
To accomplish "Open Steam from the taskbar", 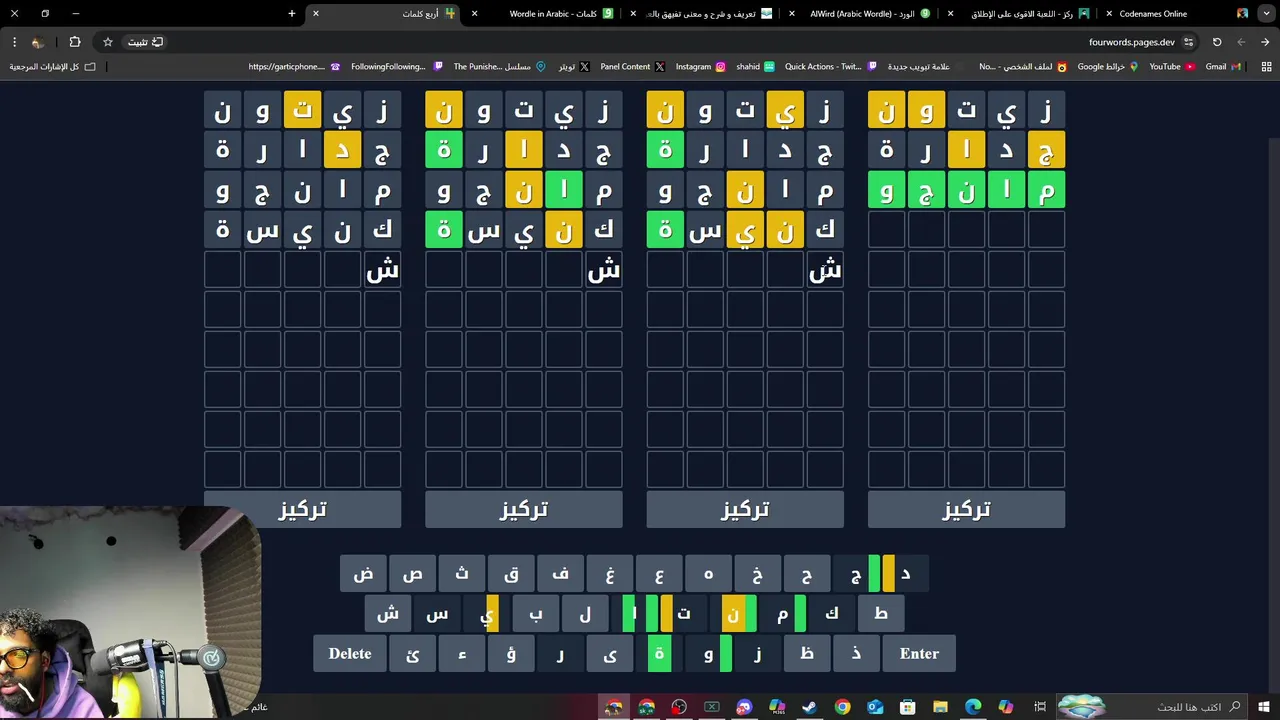I will [x=810, y=707].
